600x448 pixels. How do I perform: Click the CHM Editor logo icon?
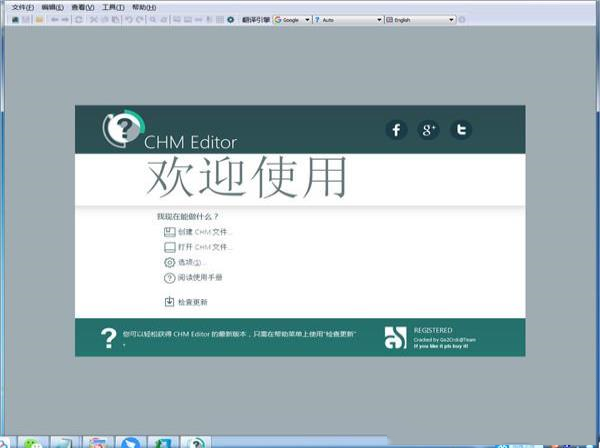point(123,129)
